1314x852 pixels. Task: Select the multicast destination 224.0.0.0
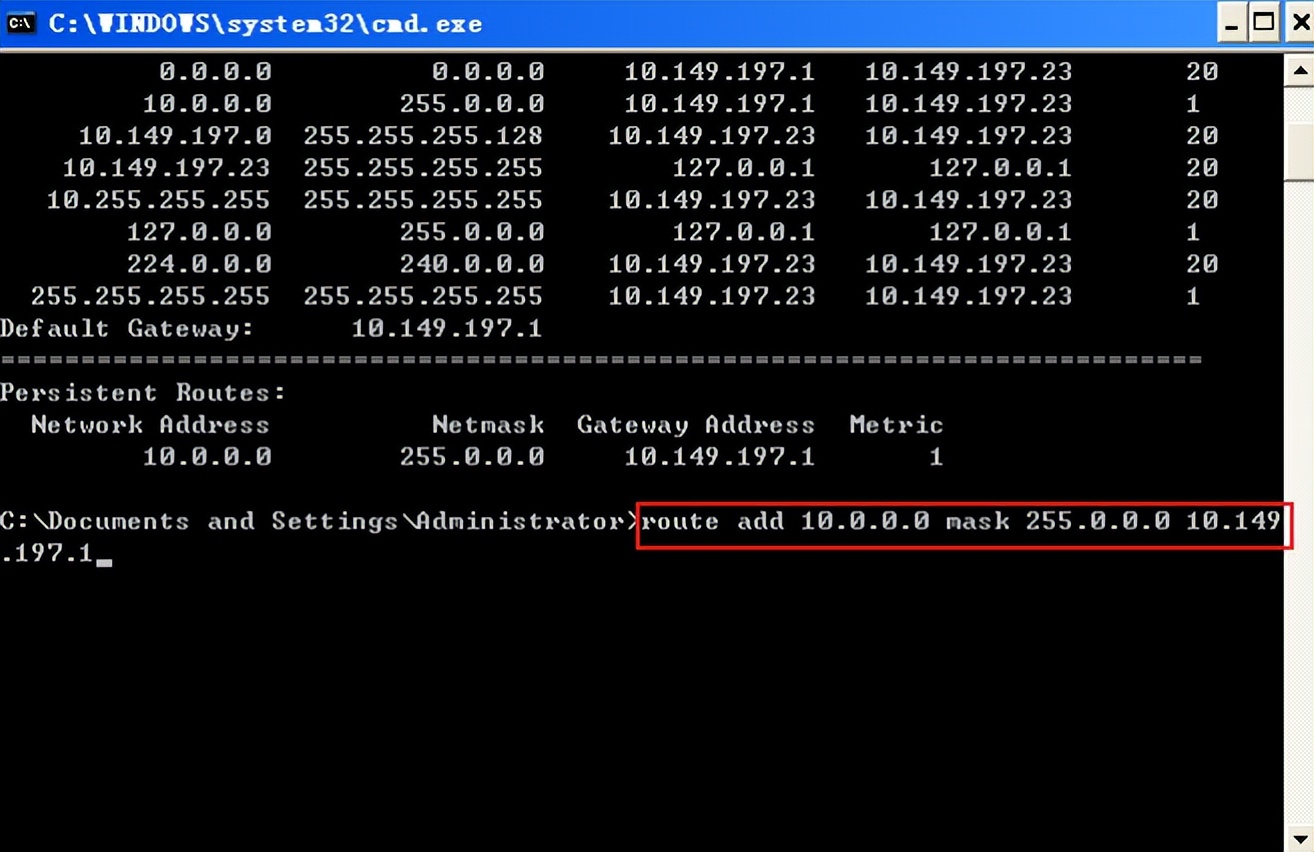pyautogui.click(x=199, y=264)
